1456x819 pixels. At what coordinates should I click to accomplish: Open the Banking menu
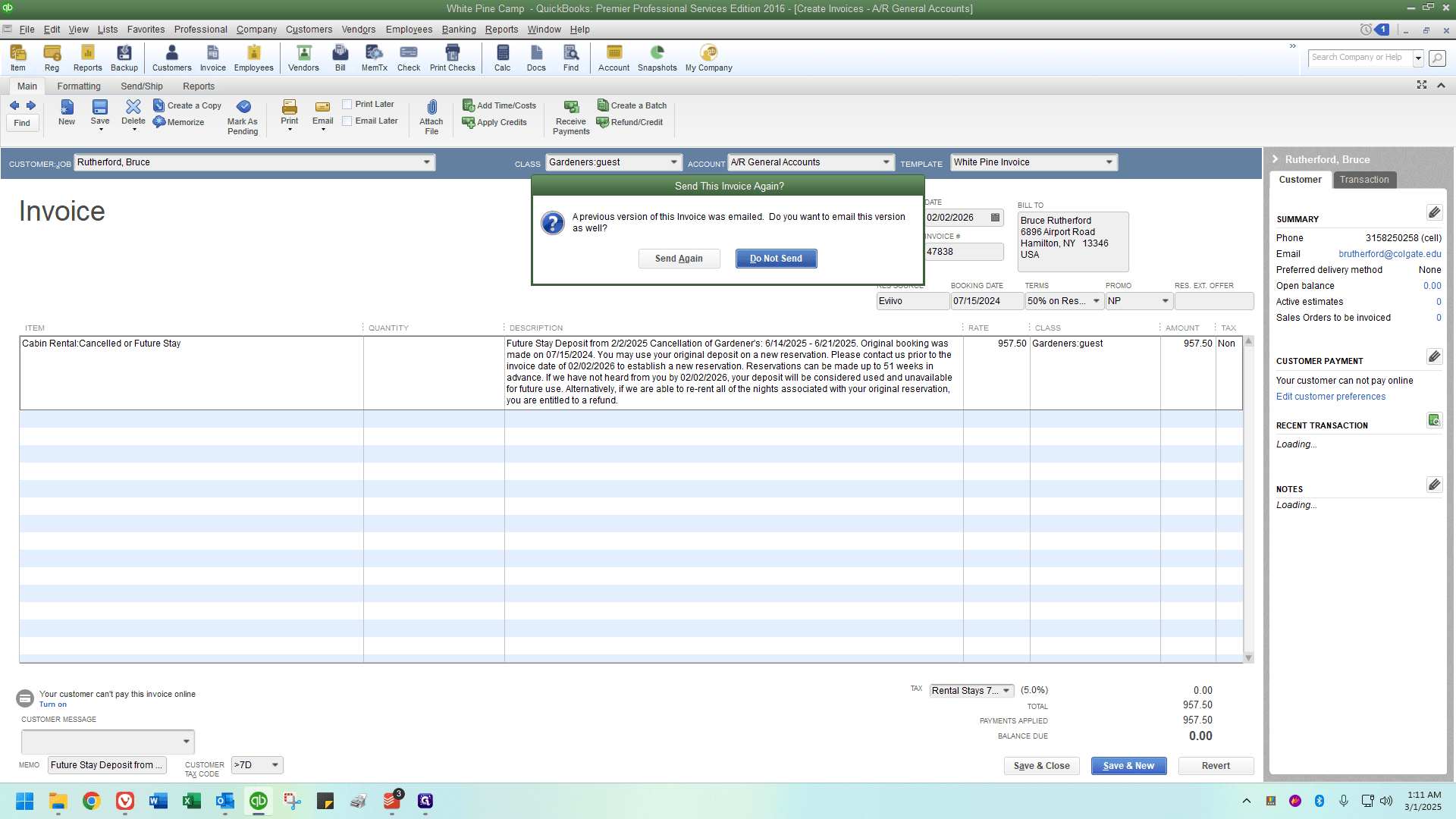(459, 30)
